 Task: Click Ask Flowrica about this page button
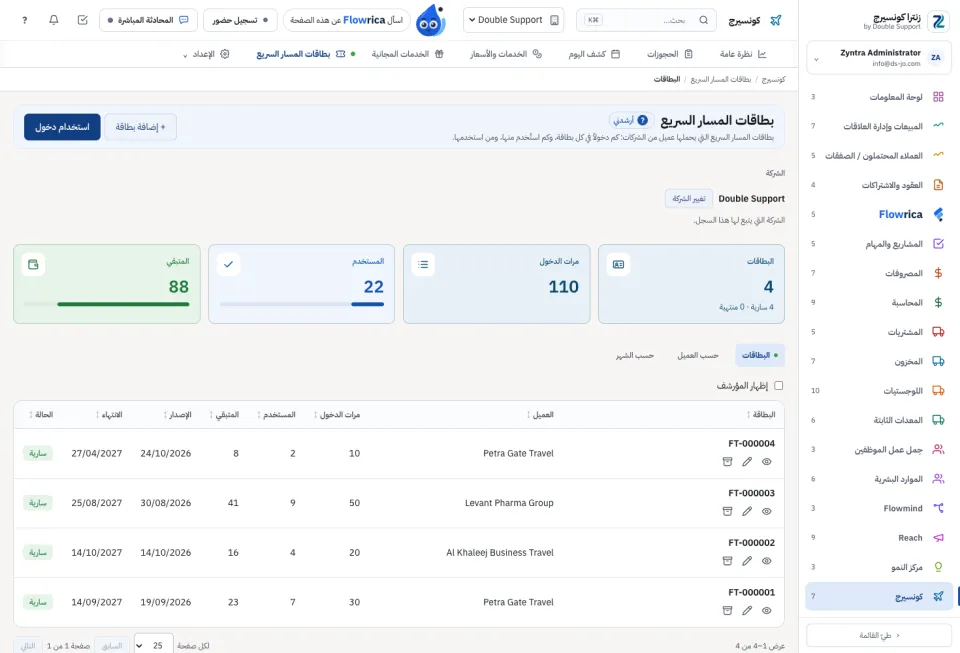347,20
